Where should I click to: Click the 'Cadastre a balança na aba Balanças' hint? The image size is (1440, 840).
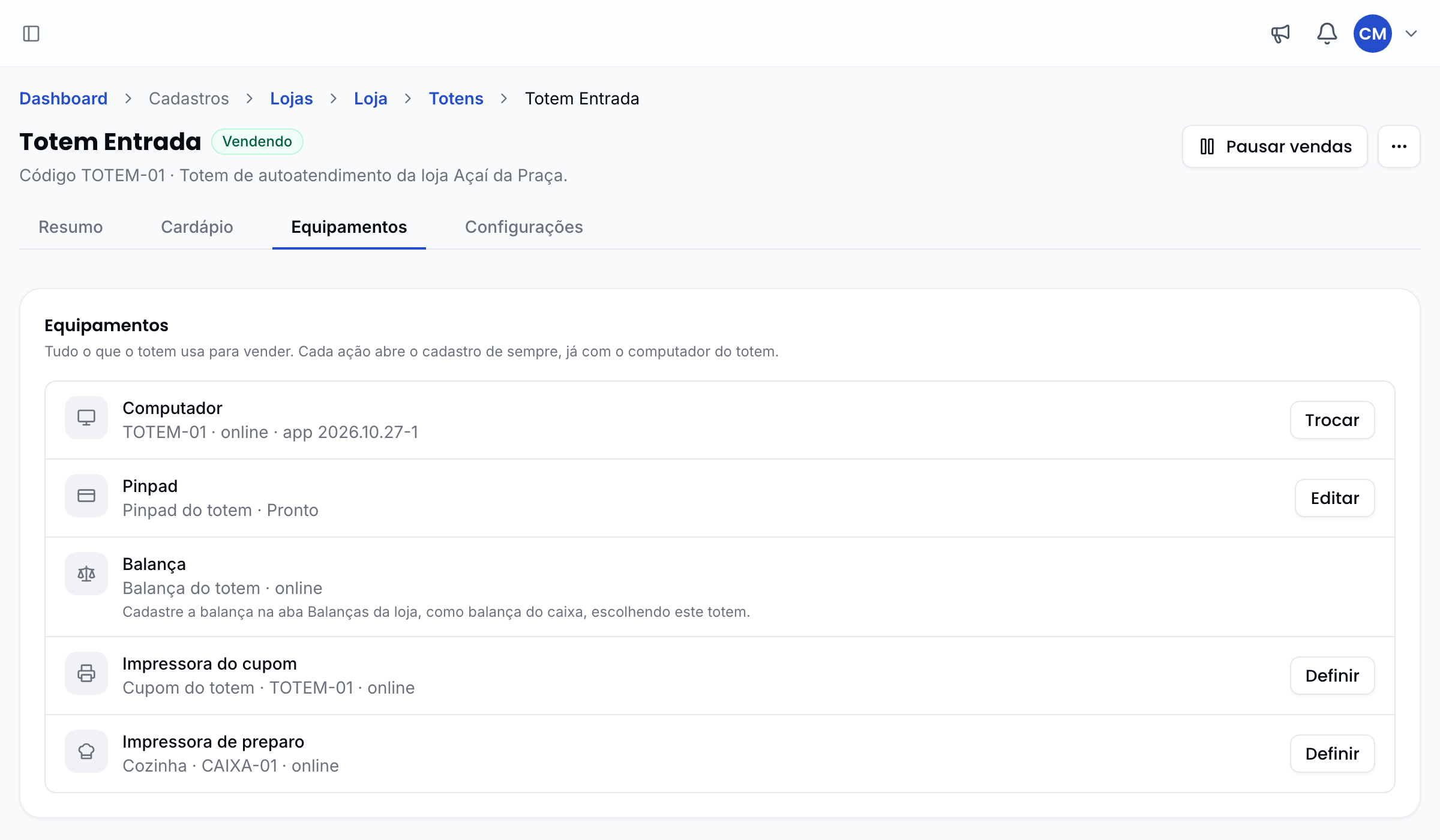point(436,612)
